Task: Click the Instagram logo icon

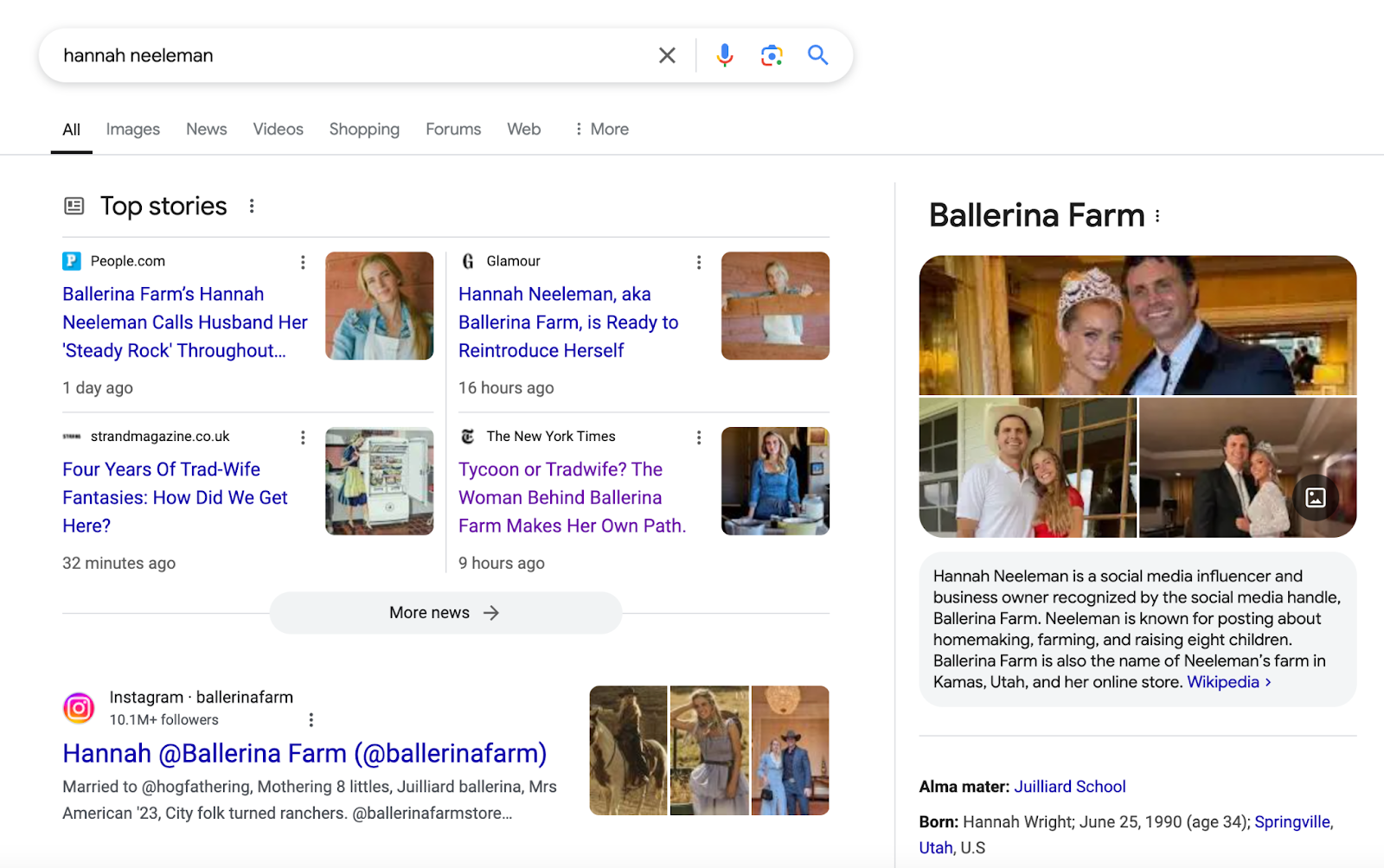Action: [x=79, y=708]
